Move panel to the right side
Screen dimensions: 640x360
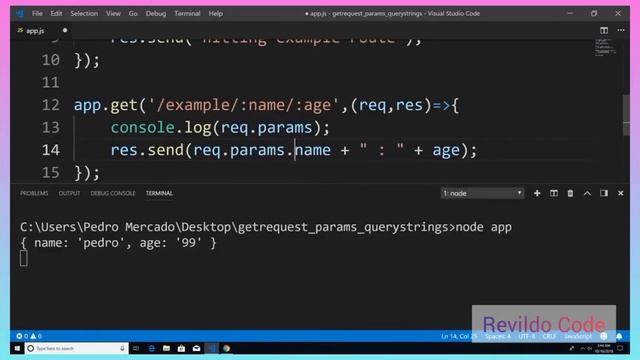tap(604, 193)
